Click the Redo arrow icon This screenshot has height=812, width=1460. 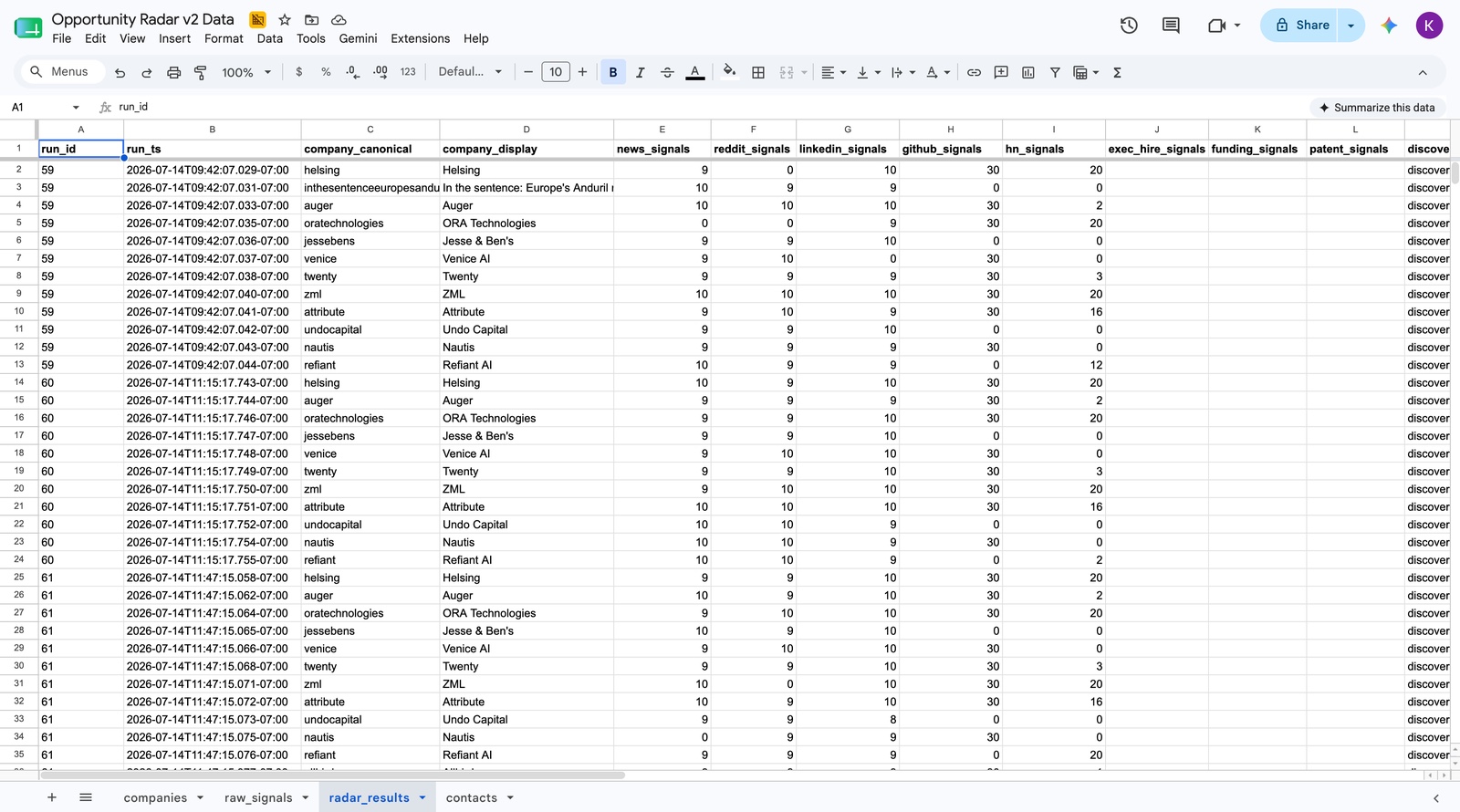click(x=147, y=72)
